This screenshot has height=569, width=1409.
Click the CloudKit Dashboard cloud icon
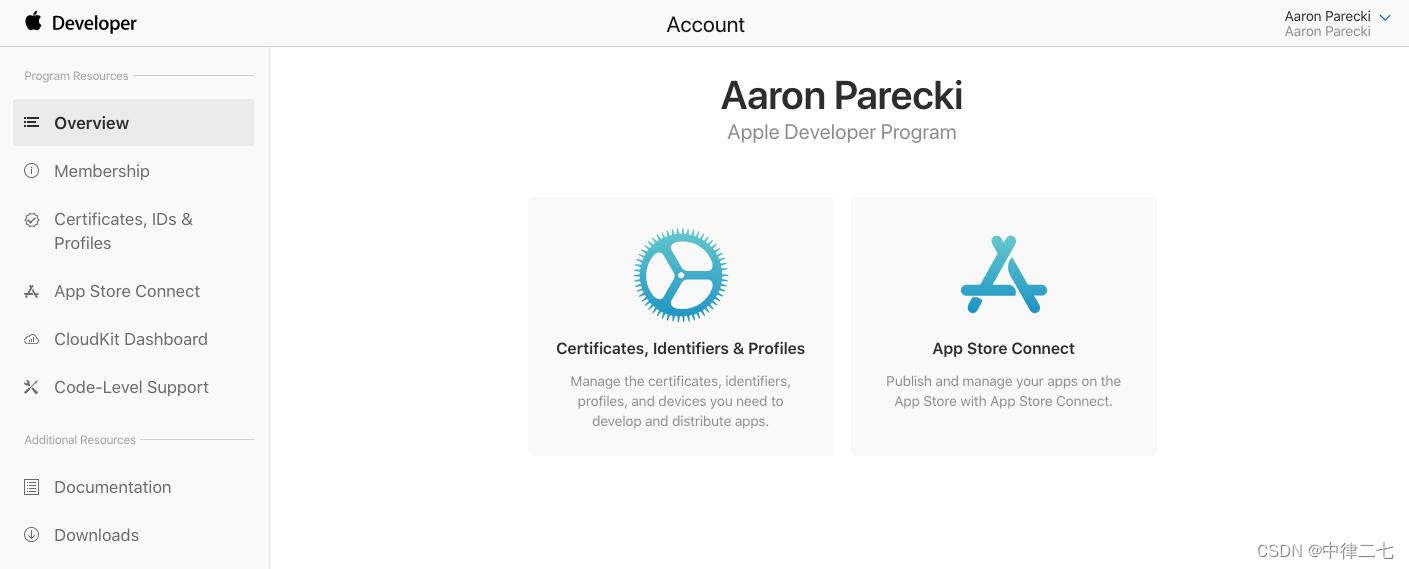pyautogui.click(x=32, y=339)
